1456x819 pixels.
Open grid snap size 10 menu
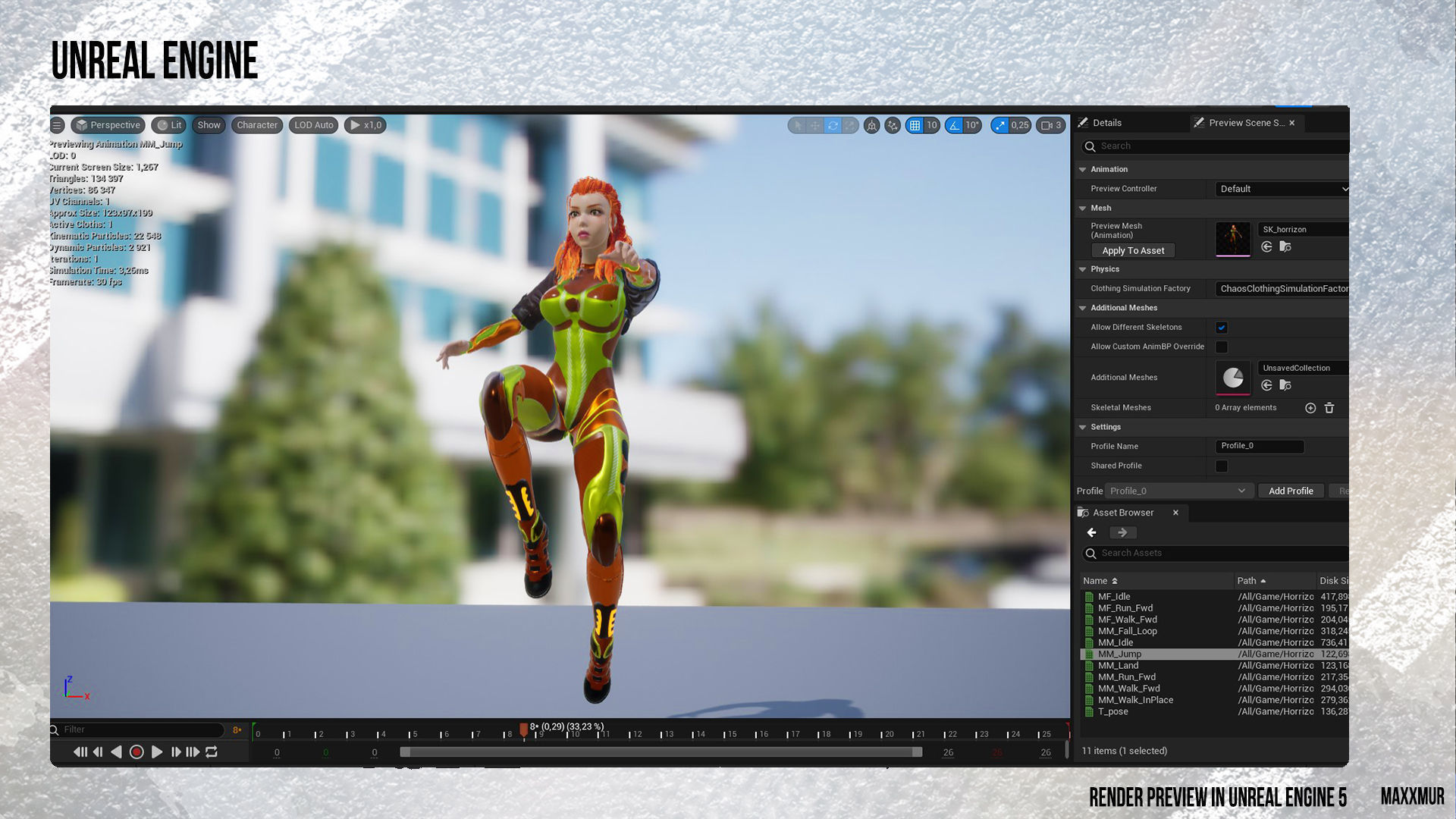(932, 125)
